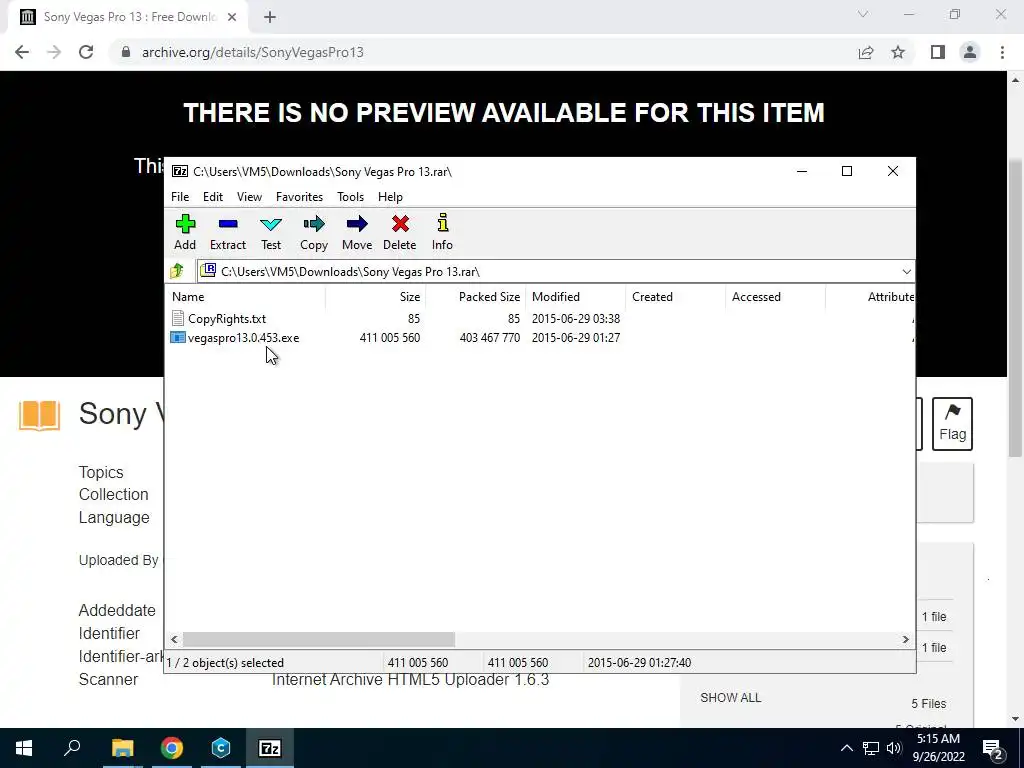Toggle Chrome side panel icon

[938, 52]
